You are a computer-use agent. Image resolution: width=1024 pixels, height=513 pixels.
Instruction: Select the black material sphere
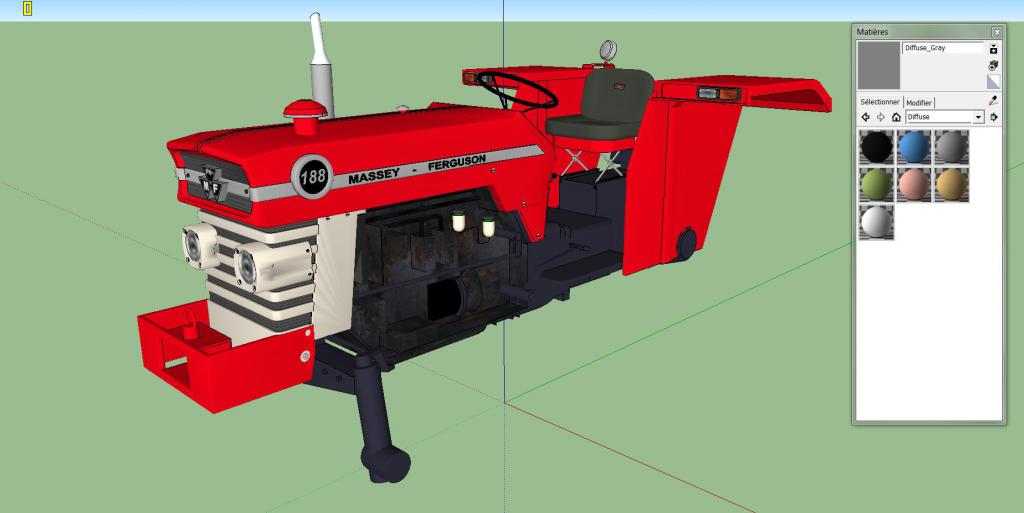pyautogui.click(x=876, y=147)
